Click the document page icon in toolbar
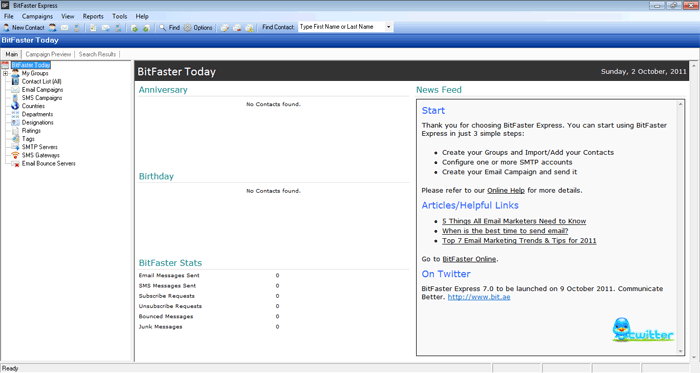 click(93, 28)
